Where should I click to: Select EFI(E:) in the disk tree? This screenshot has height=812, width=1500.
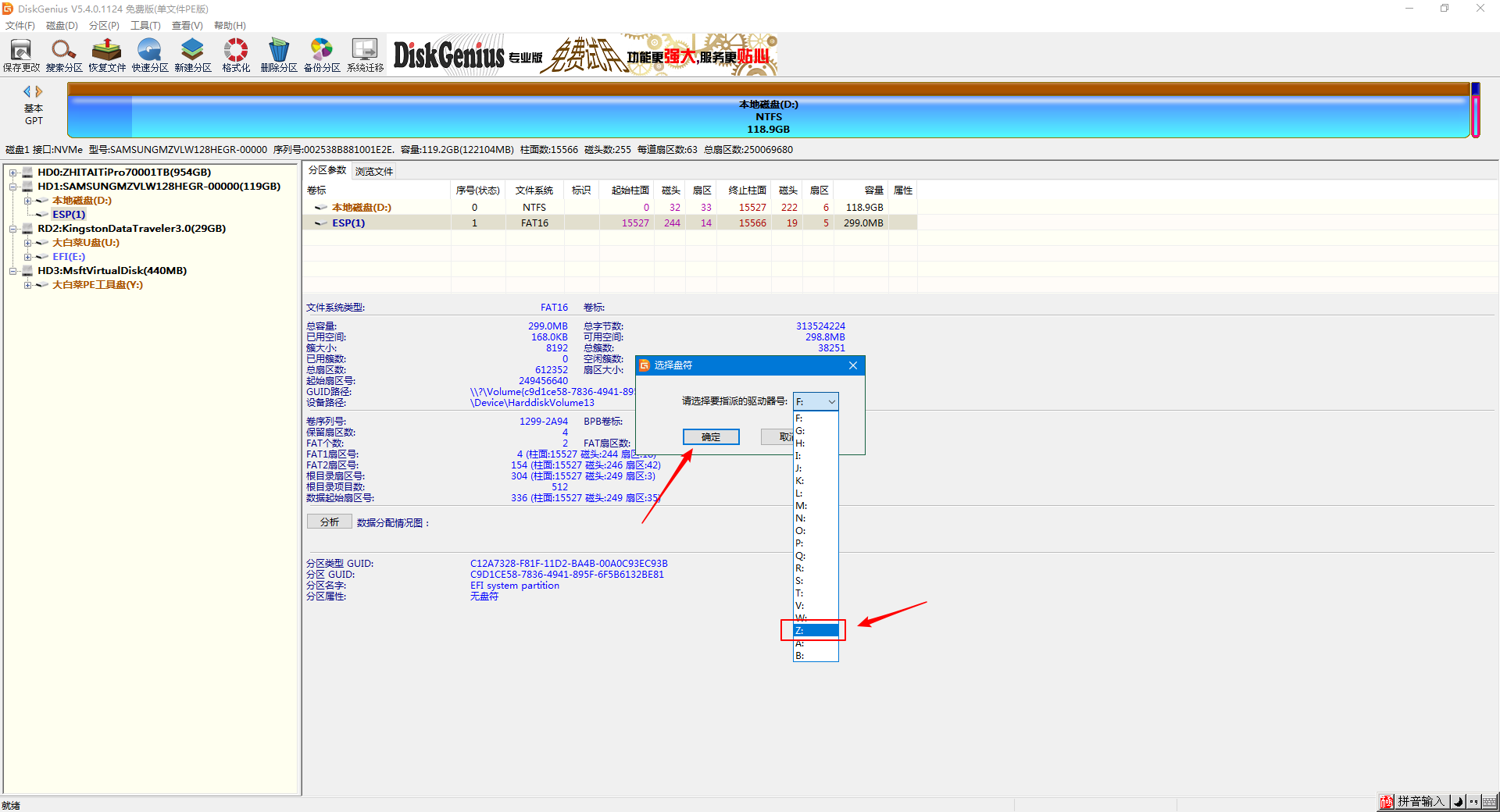coord(69,257)
